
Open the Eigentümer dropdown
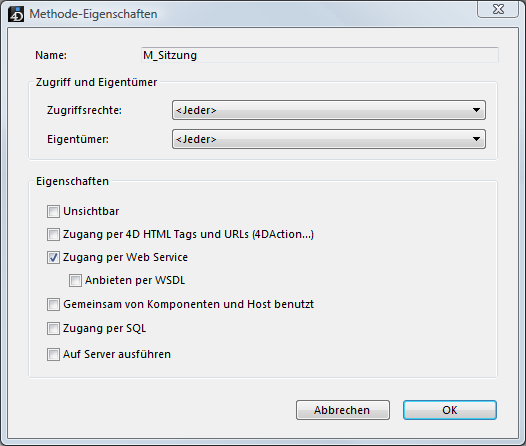pyautogui.click(x=329, y=139)
